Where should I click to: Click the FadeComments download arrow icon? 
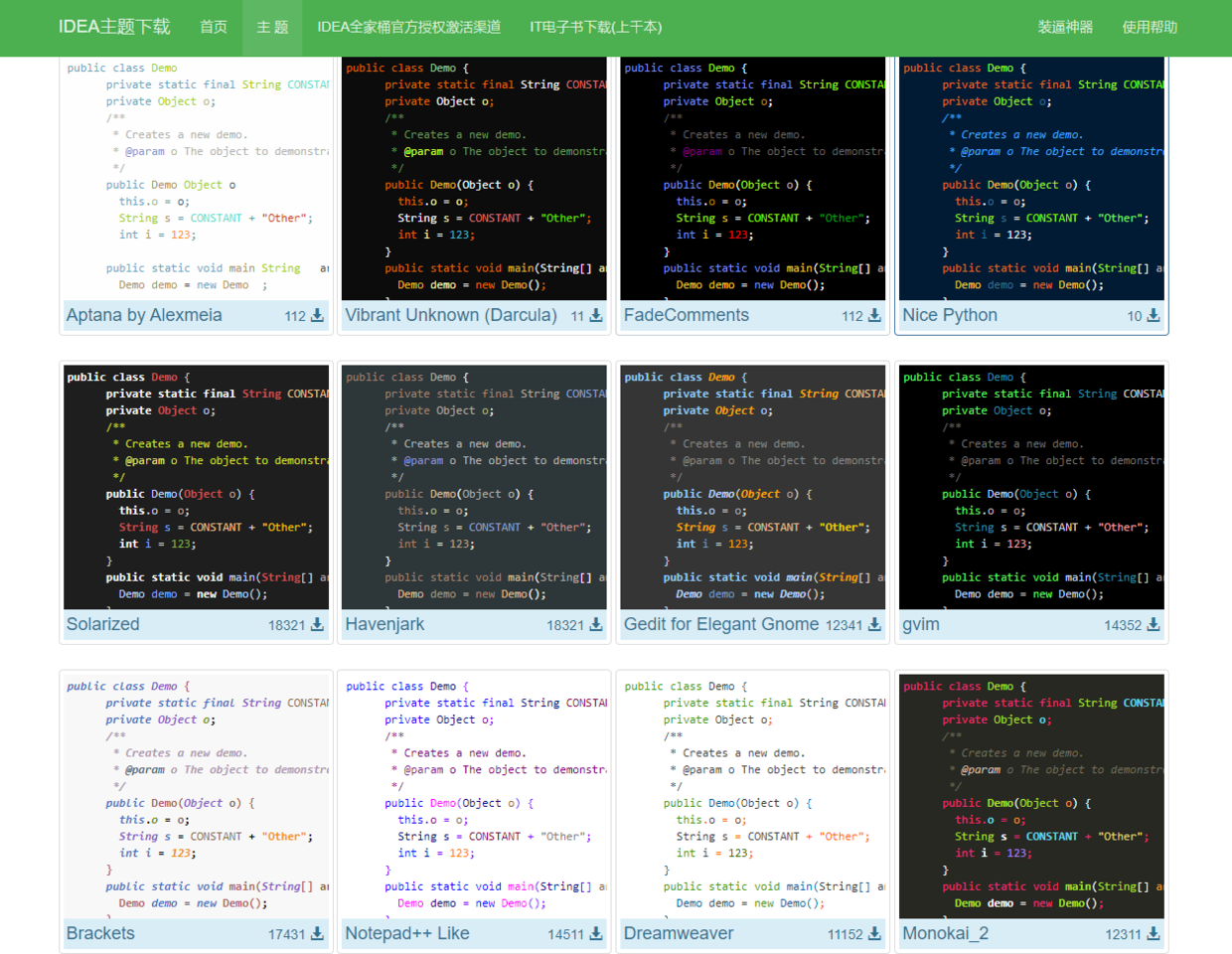(x=874, y=316)
